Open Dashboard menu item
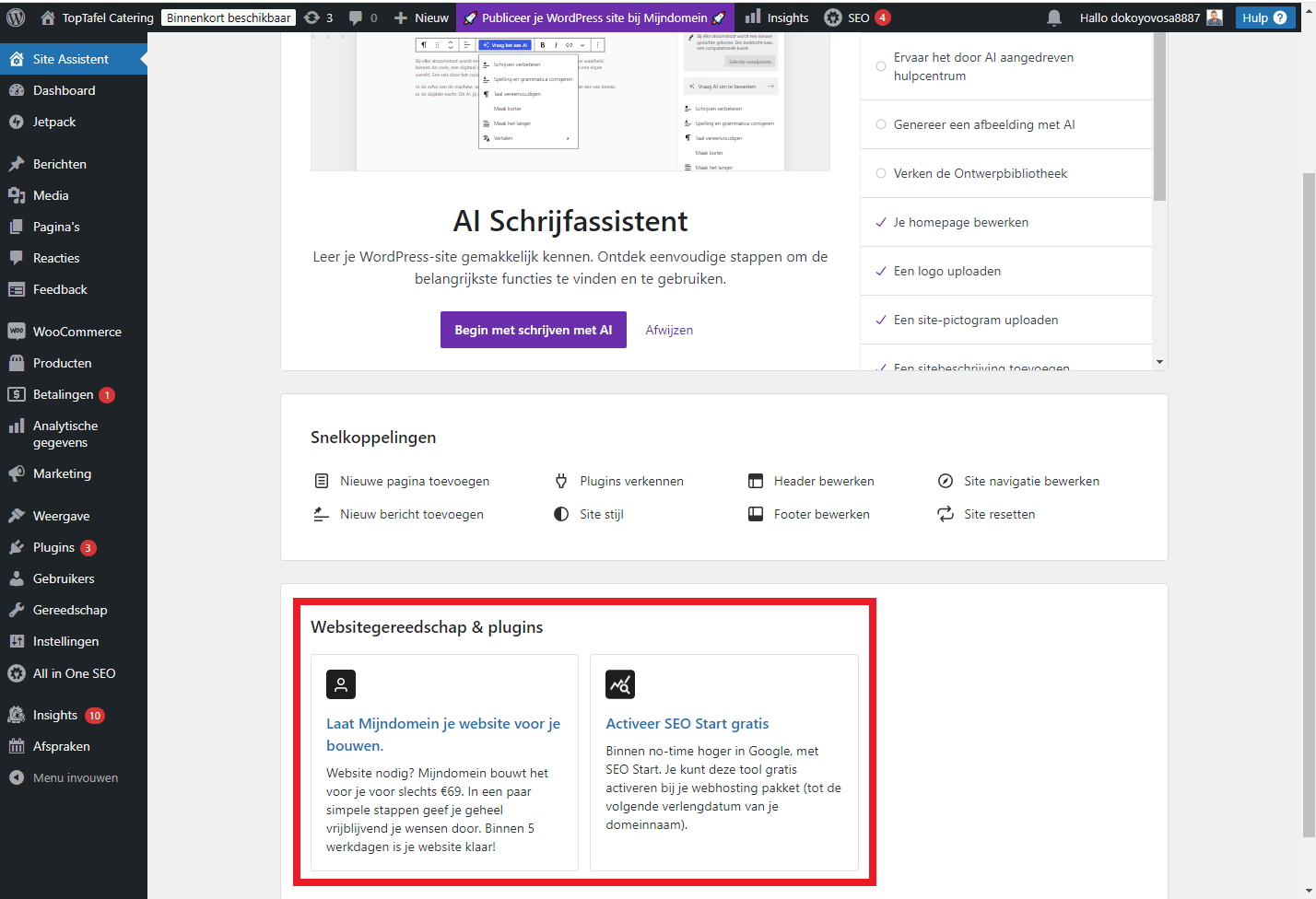The image size is (1316, 899). click(74, 90)
